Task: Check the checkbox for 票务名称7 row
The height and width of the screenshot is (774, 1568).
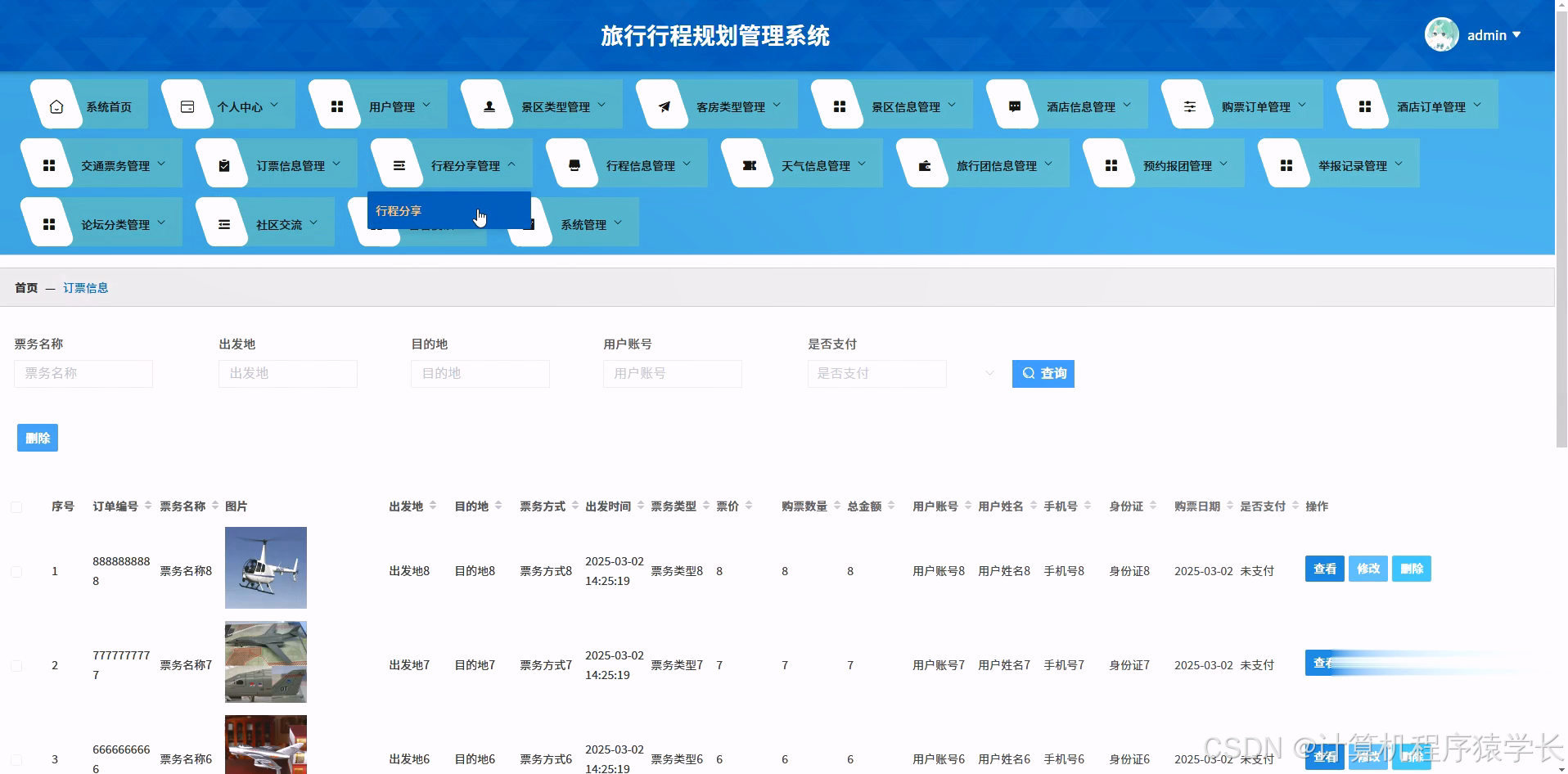Action: coord(16,665)
